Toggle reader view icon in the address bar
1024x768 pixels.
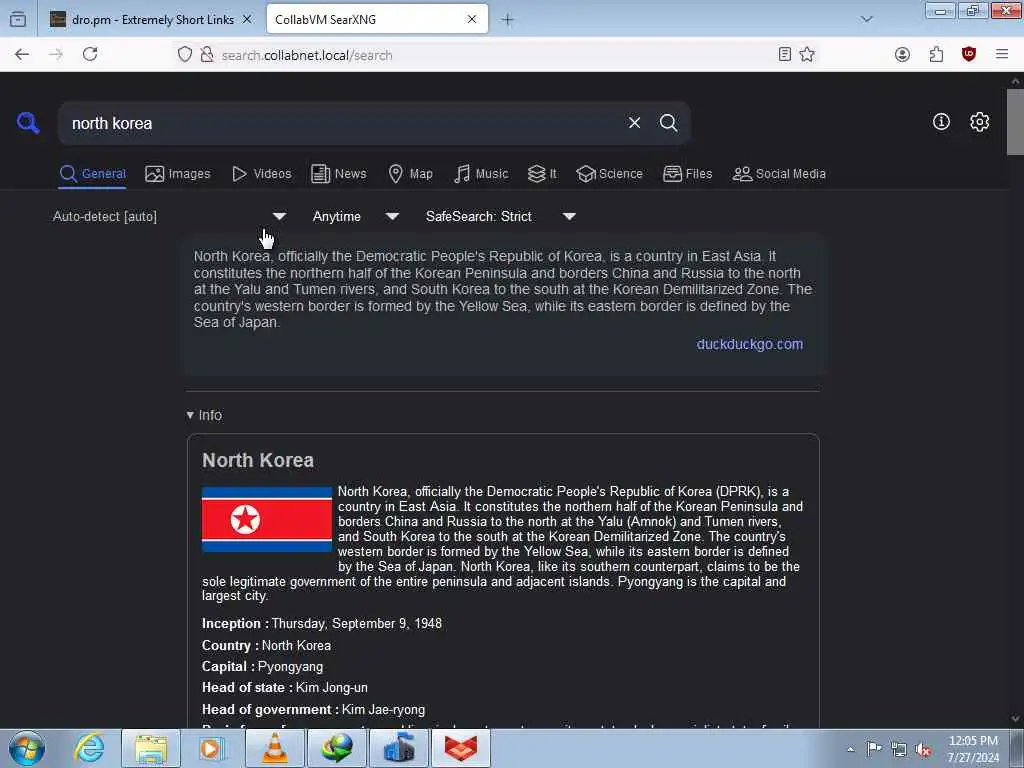click(x=785, y=55)
